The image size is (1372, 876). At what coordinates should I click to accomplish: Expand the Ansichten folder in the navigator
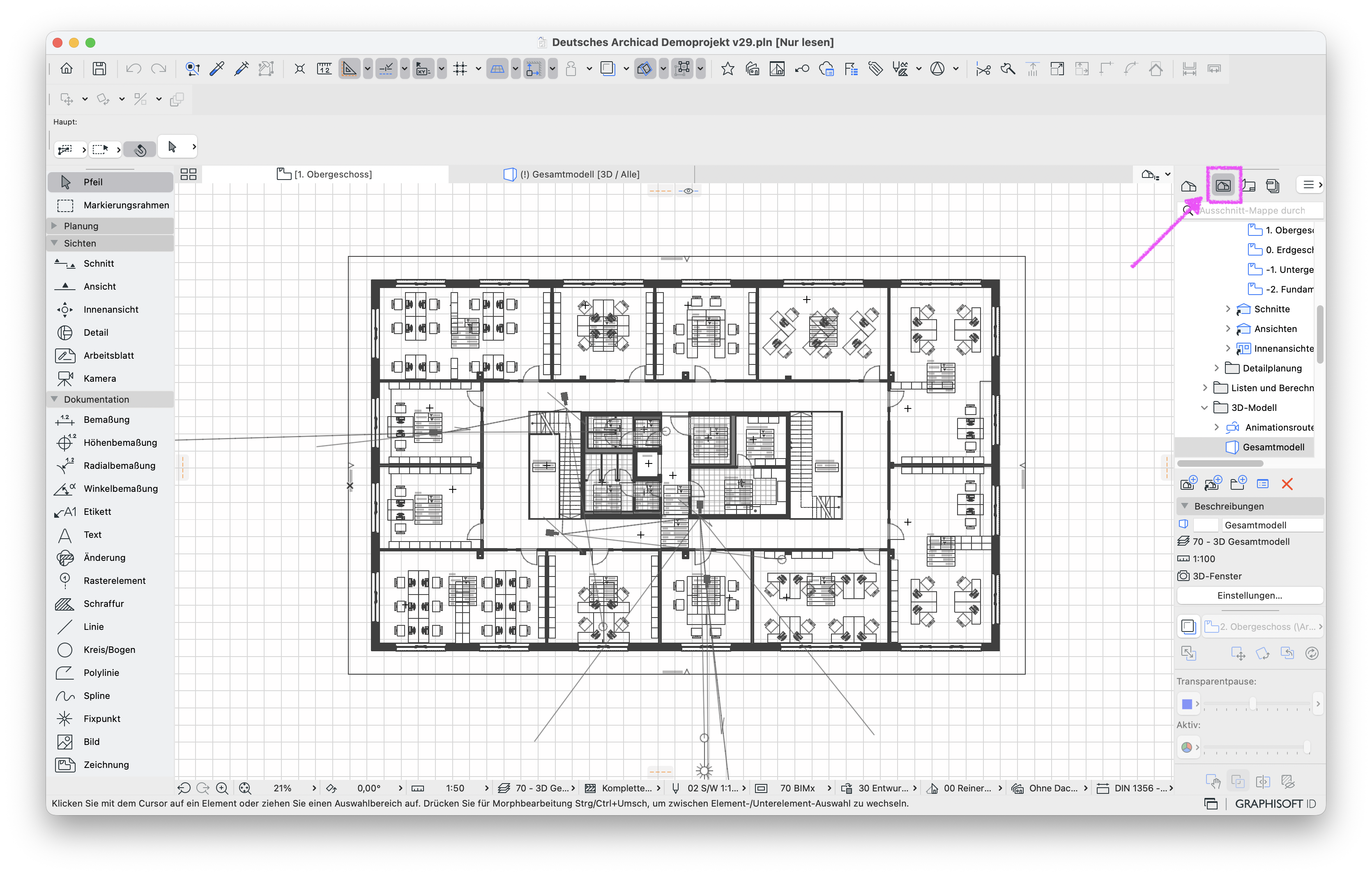1228,329
